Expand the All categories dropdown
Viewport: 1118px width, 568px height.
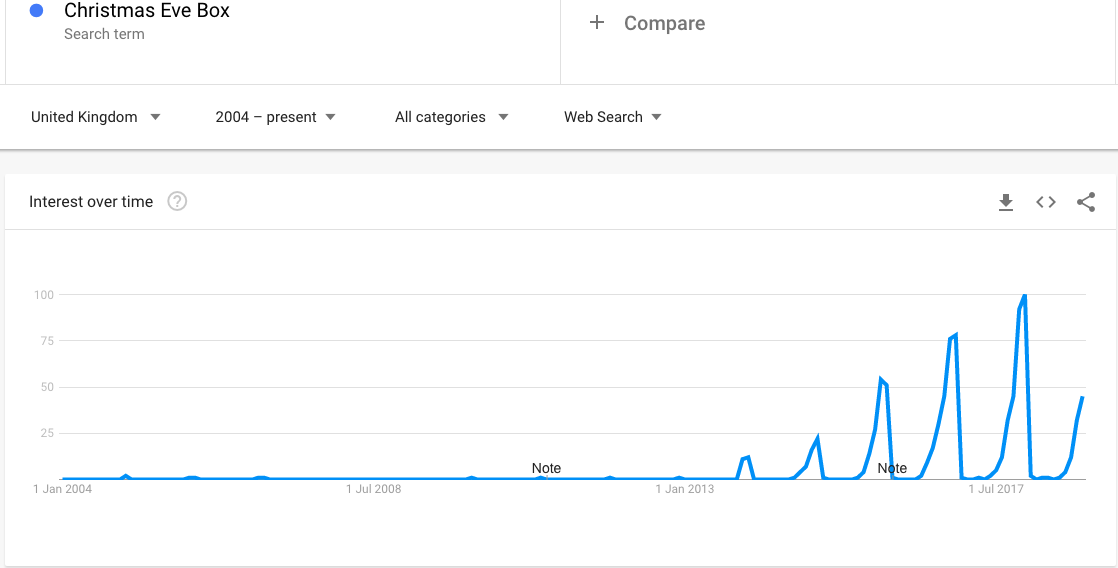pyautogui.click(x=451, y=117)
